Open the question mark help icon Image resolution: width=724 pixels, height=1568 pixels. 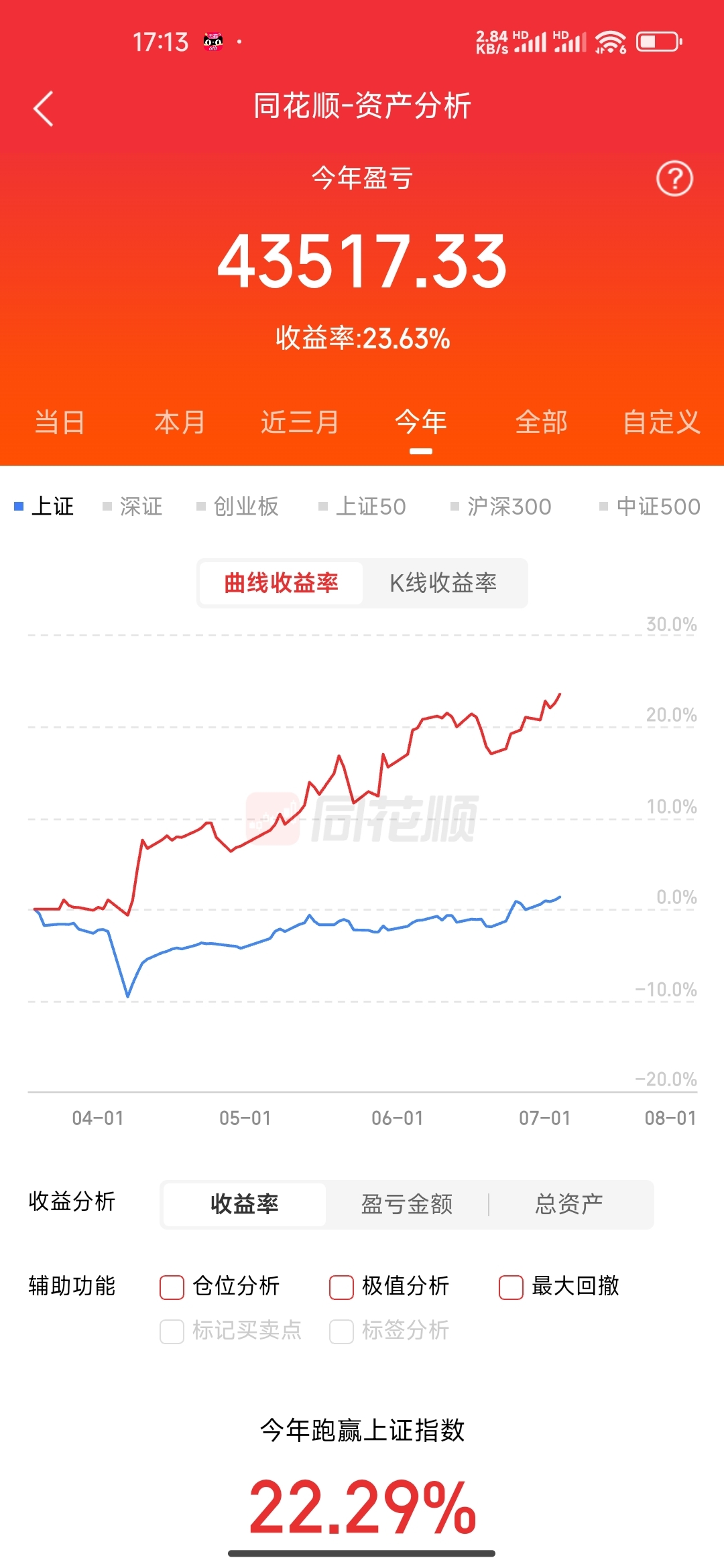pos(674,178)
